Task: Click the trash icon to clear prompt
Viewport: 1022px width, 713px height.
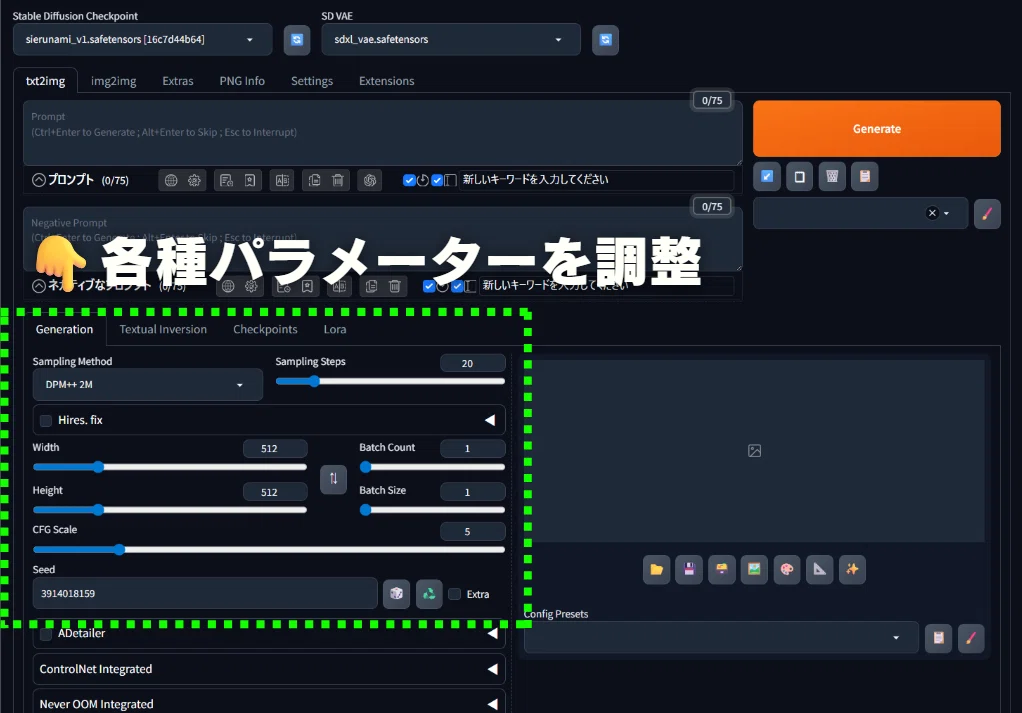Action: [832, 177]
